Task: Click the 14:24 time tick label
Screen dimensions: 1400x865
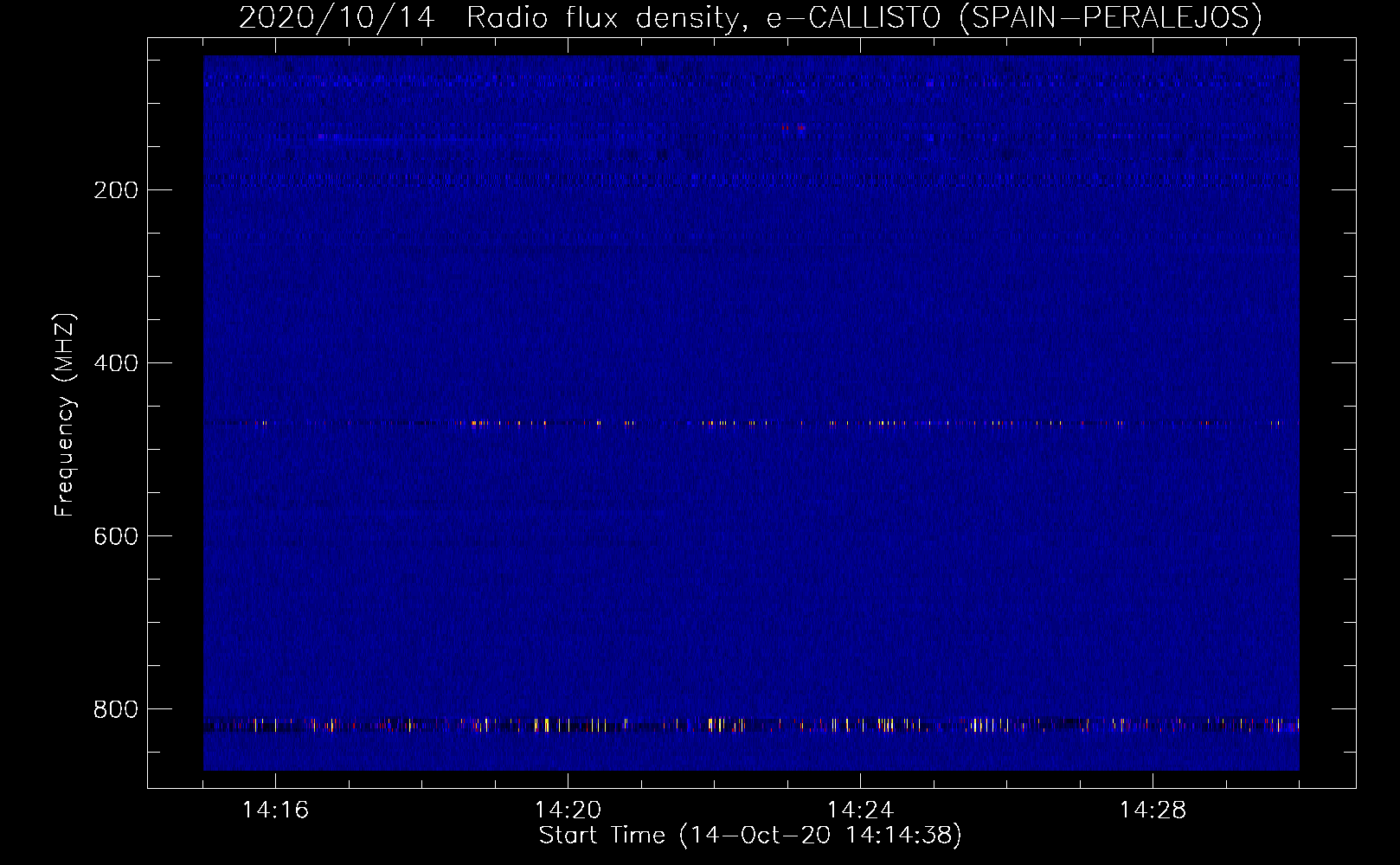Action: 860,810
